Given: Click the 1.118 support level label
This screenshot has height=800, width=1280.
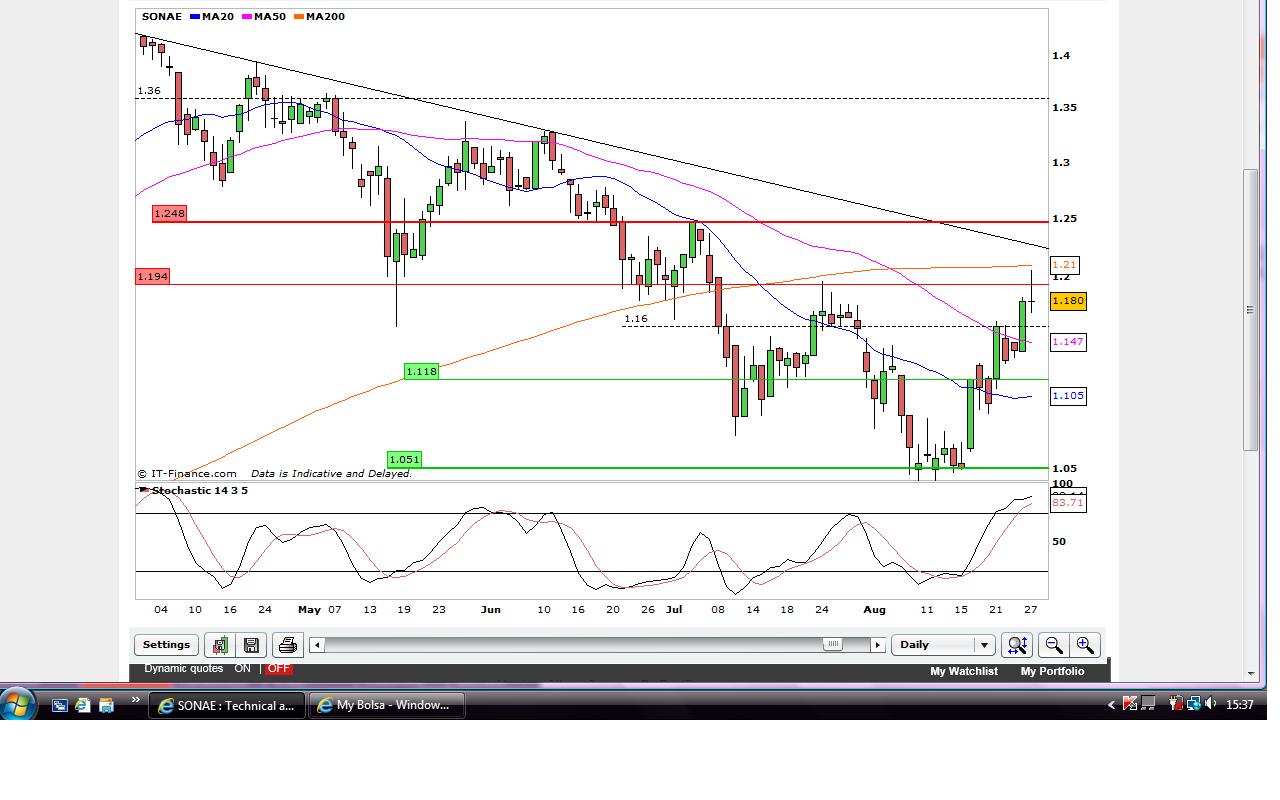Looking at the screenshot, I should pos(421,371).
